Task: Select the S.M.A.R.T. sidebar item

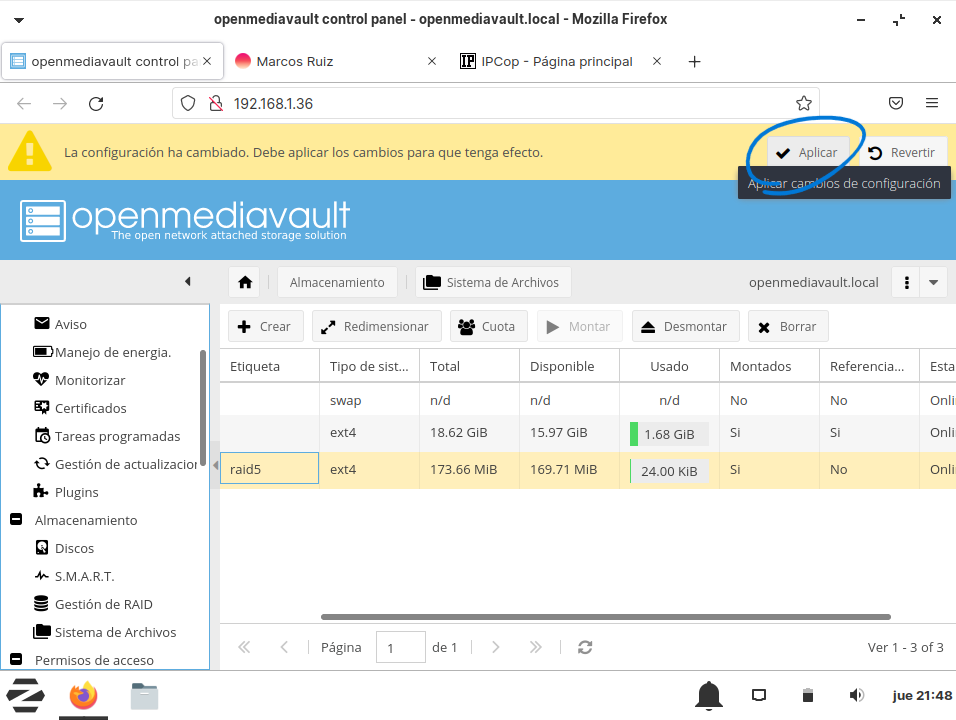Action: point(84,576)
